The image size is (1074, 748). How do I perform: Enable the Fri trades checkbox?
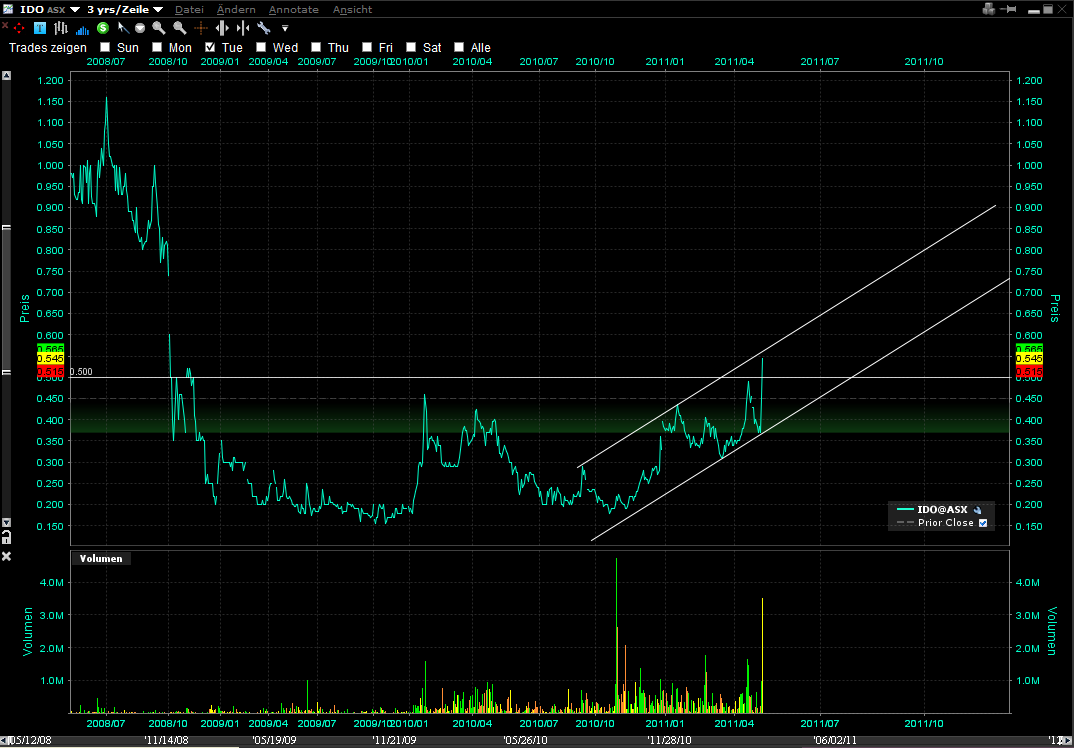click(367, 47)
